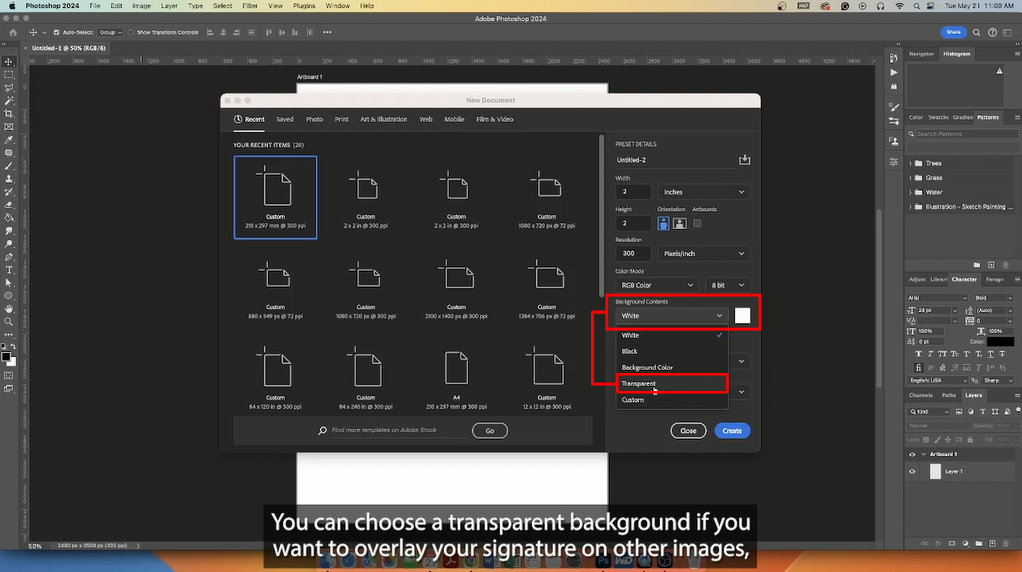1022x572 pixels.
Task: Enable the Artboards checkbox
Action: click(697, 223)
